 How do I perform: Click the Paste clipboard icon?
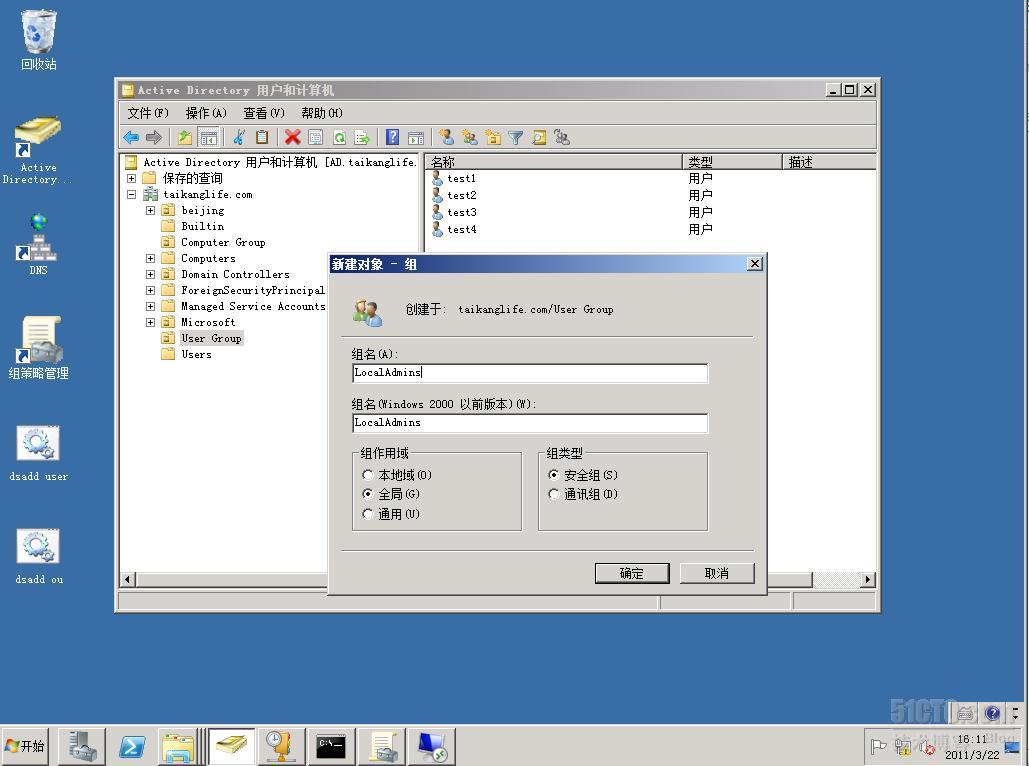click(262, 137)
